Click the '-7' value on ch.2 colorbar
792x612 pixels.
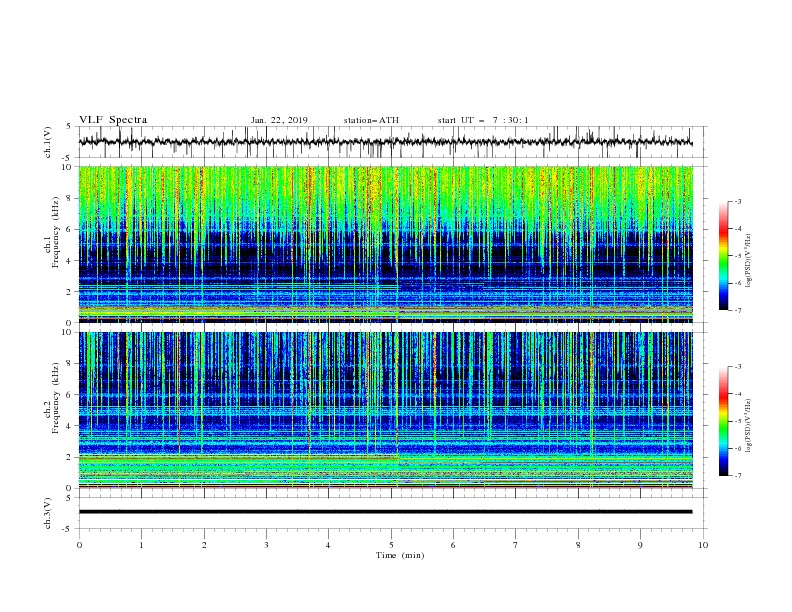[x=737, y=476]
